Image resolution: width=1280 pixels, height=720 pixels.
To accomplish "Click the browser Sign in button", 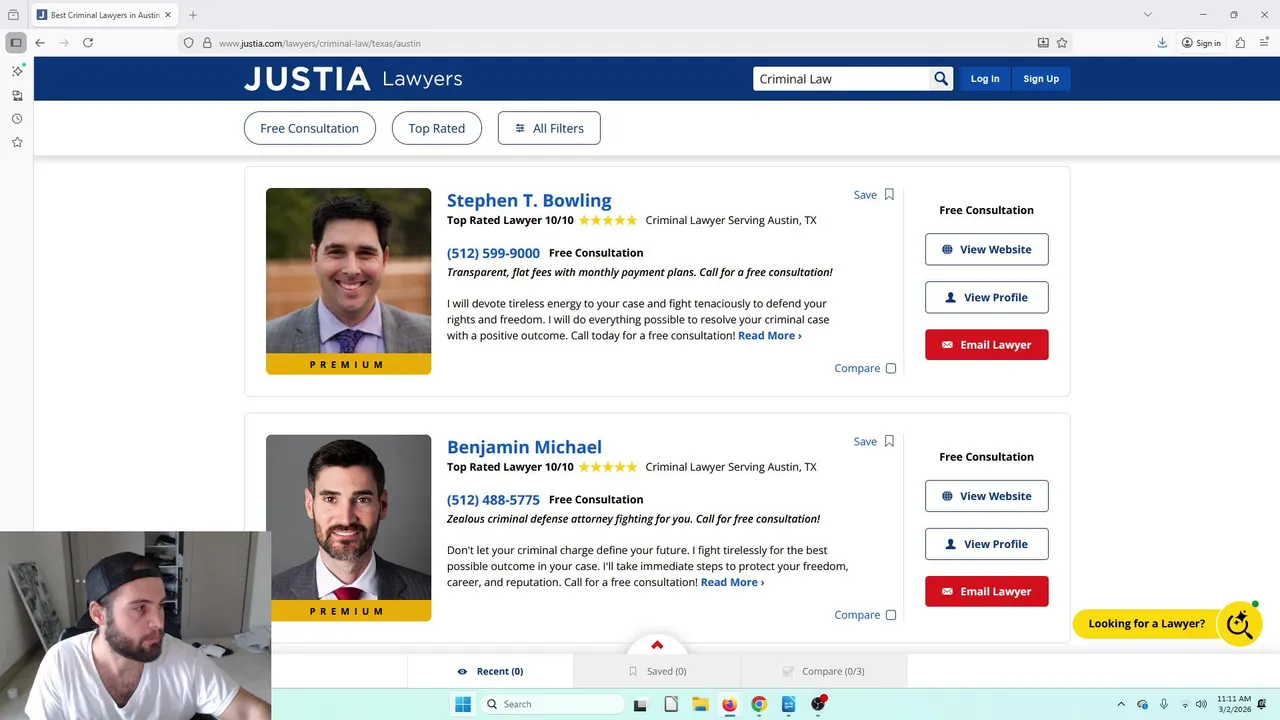I will pos(1201,43).
